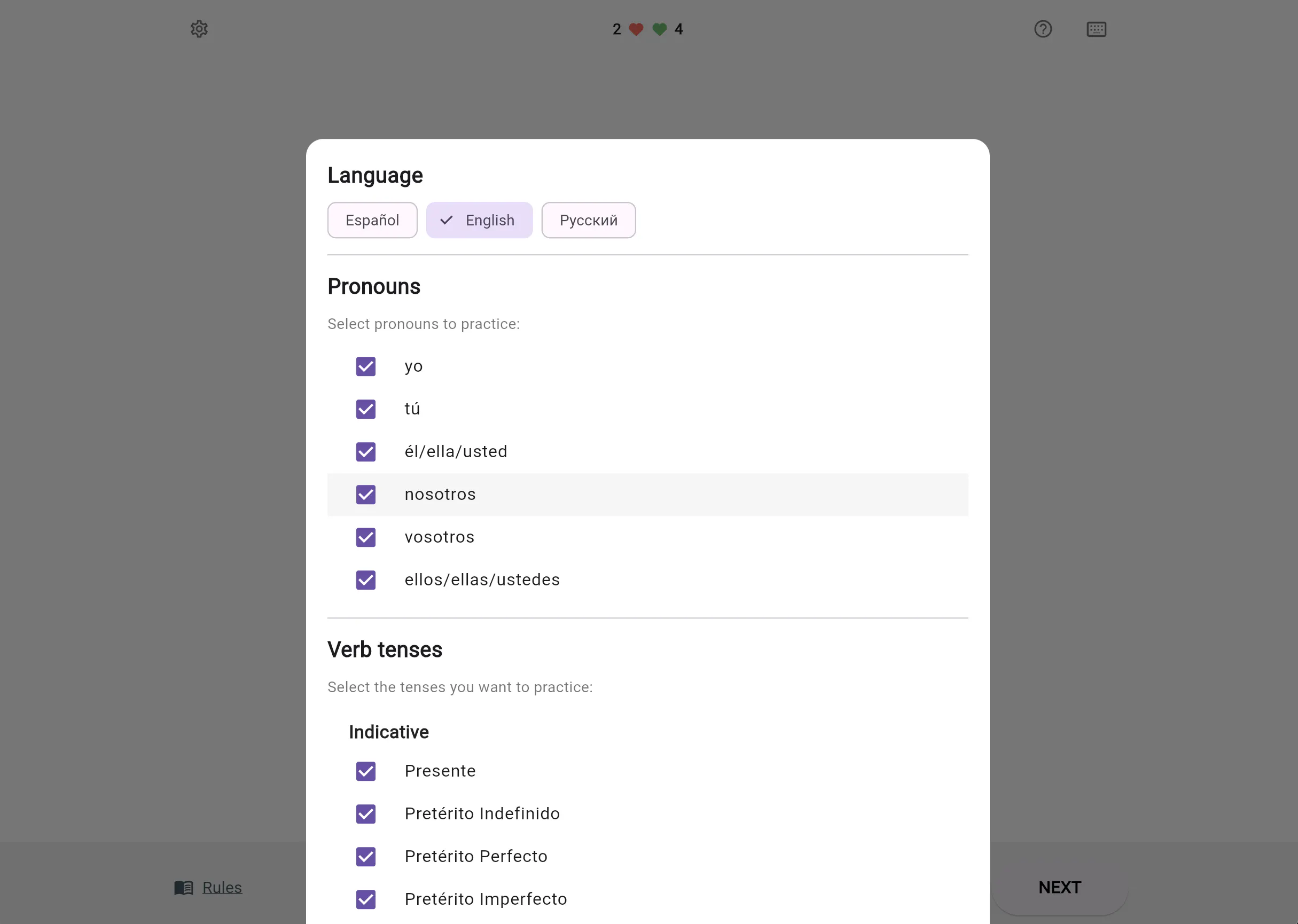Click the NEXT button

[1060, 888]
